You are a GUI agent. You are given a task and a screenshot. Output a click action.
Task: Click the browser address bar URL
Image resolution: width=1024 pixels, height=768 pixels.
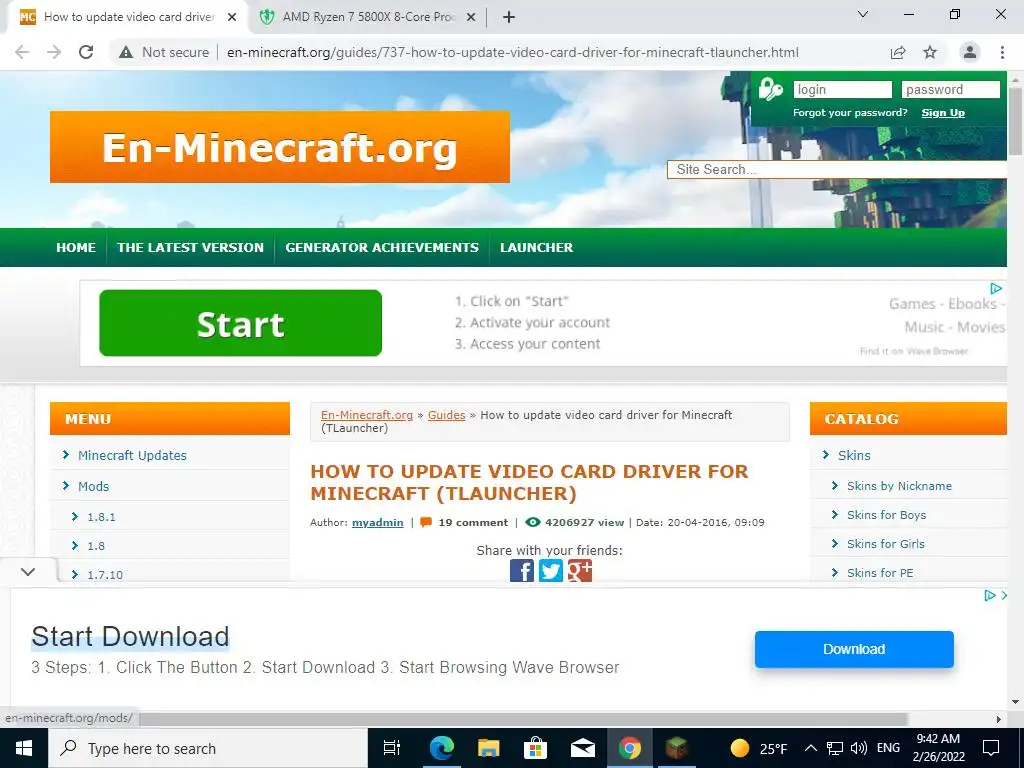point(513,52)
